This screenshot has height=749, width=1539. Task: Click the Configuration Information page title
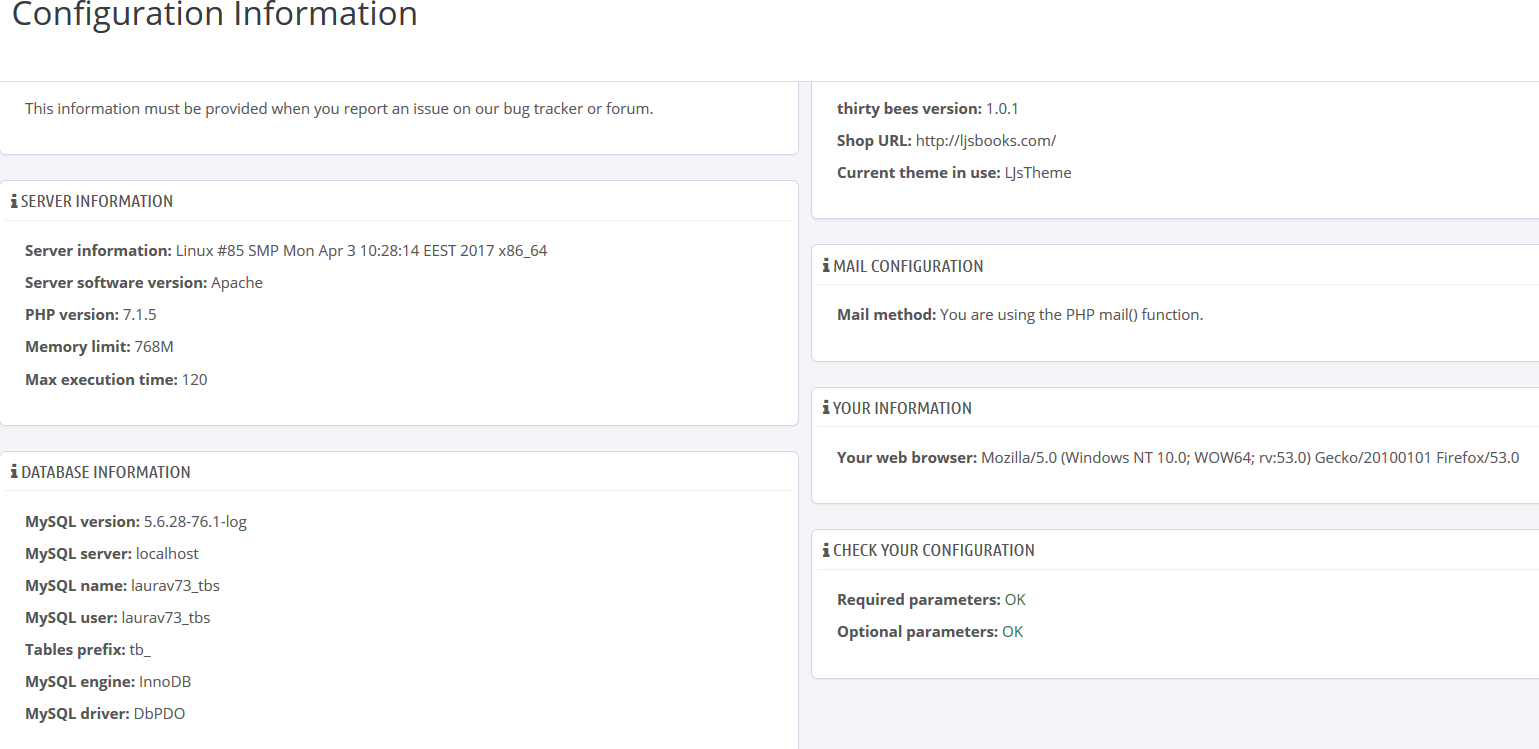point(214,15)
